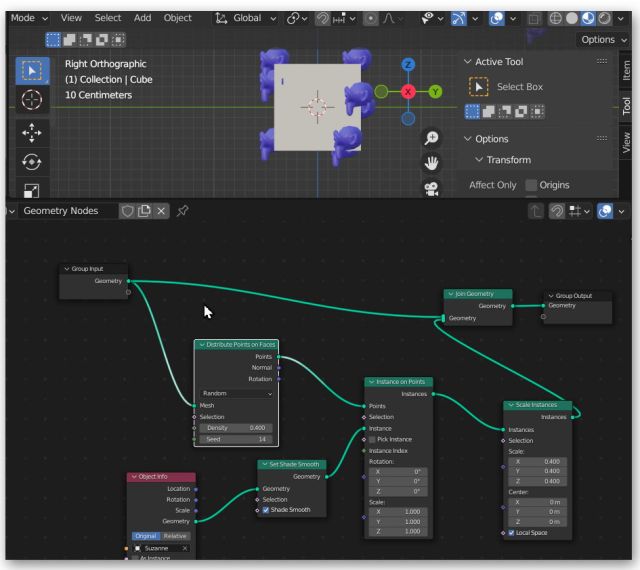
Task: Collapse the Distribute Points on Faces node
Action: pyautogui.click(x=202, y=345)
